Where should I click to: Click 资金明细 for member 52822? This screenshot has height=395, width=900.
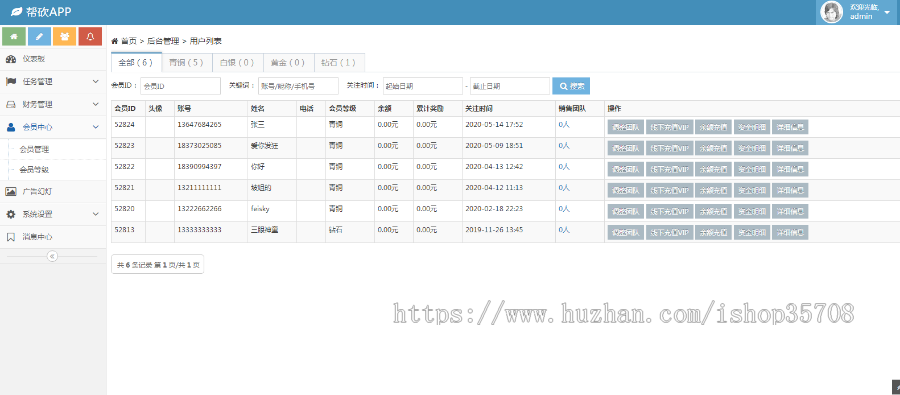tap(751, 169)
